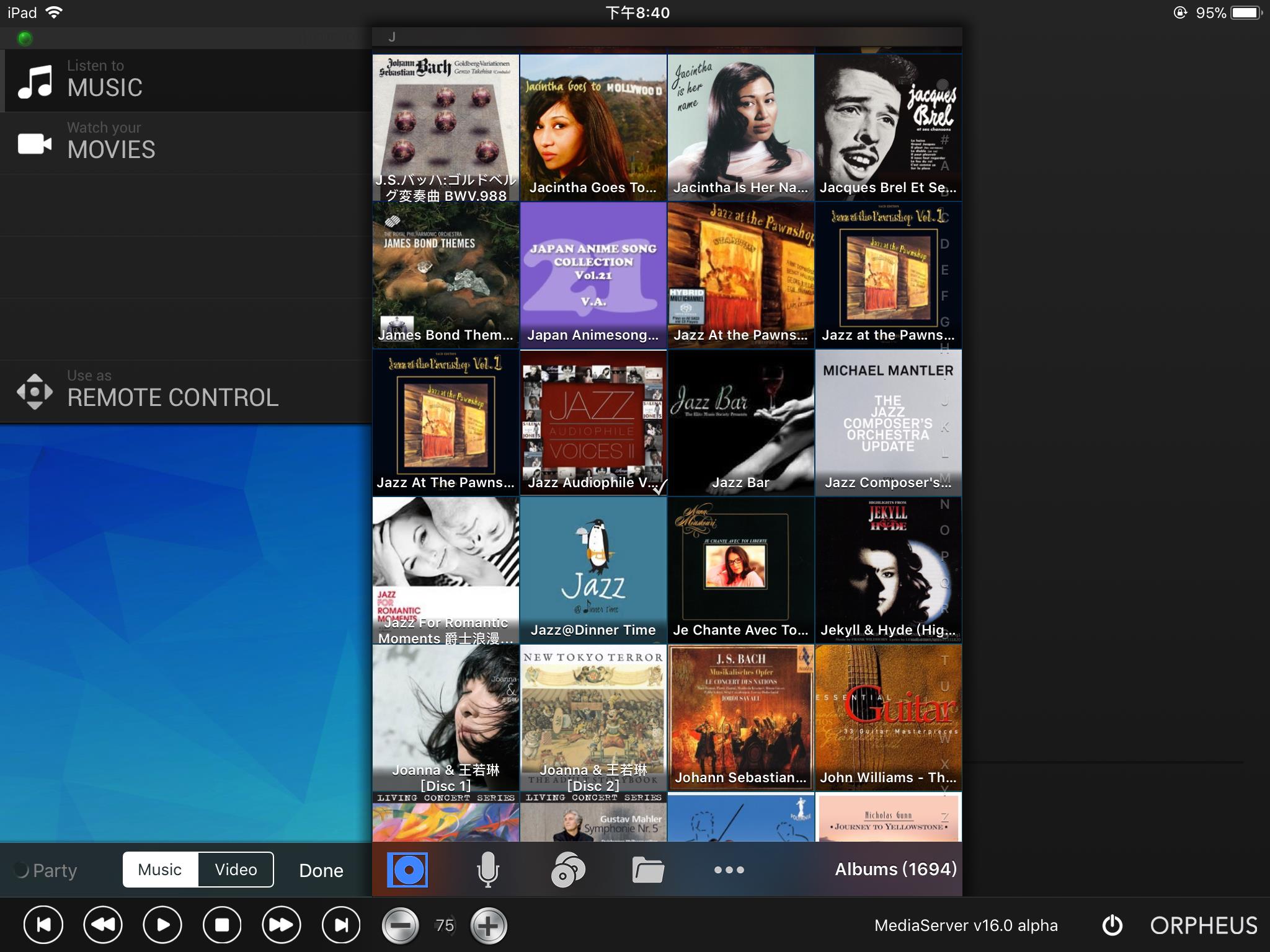
Task: Switch to the Music segment
Action: 160,870
